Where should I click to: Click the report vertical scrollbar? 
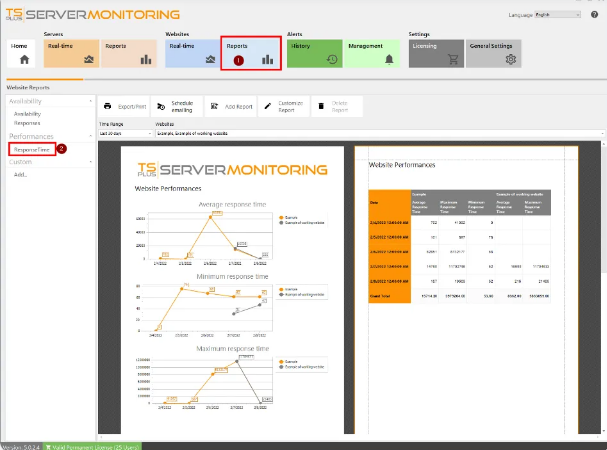pyautogui.click(x=604, y=287)
